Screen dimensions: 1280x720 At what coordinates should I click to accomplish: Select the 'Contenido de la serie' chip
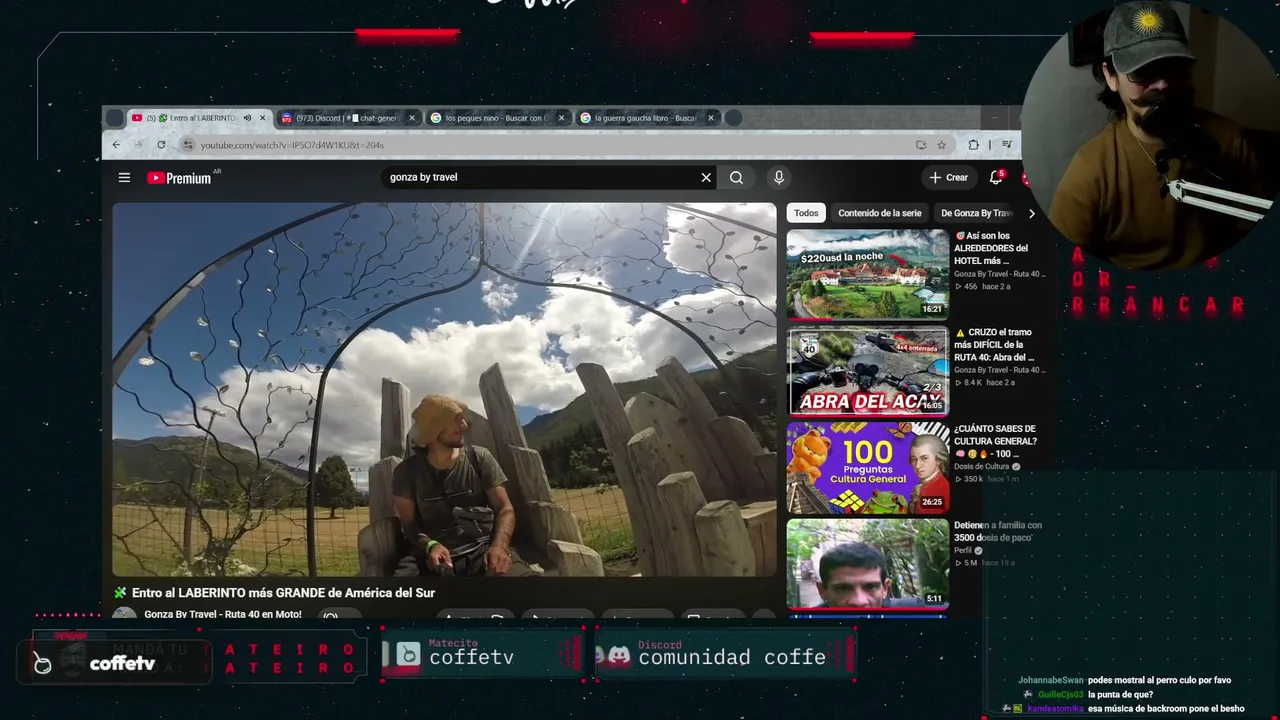point(880,213)
